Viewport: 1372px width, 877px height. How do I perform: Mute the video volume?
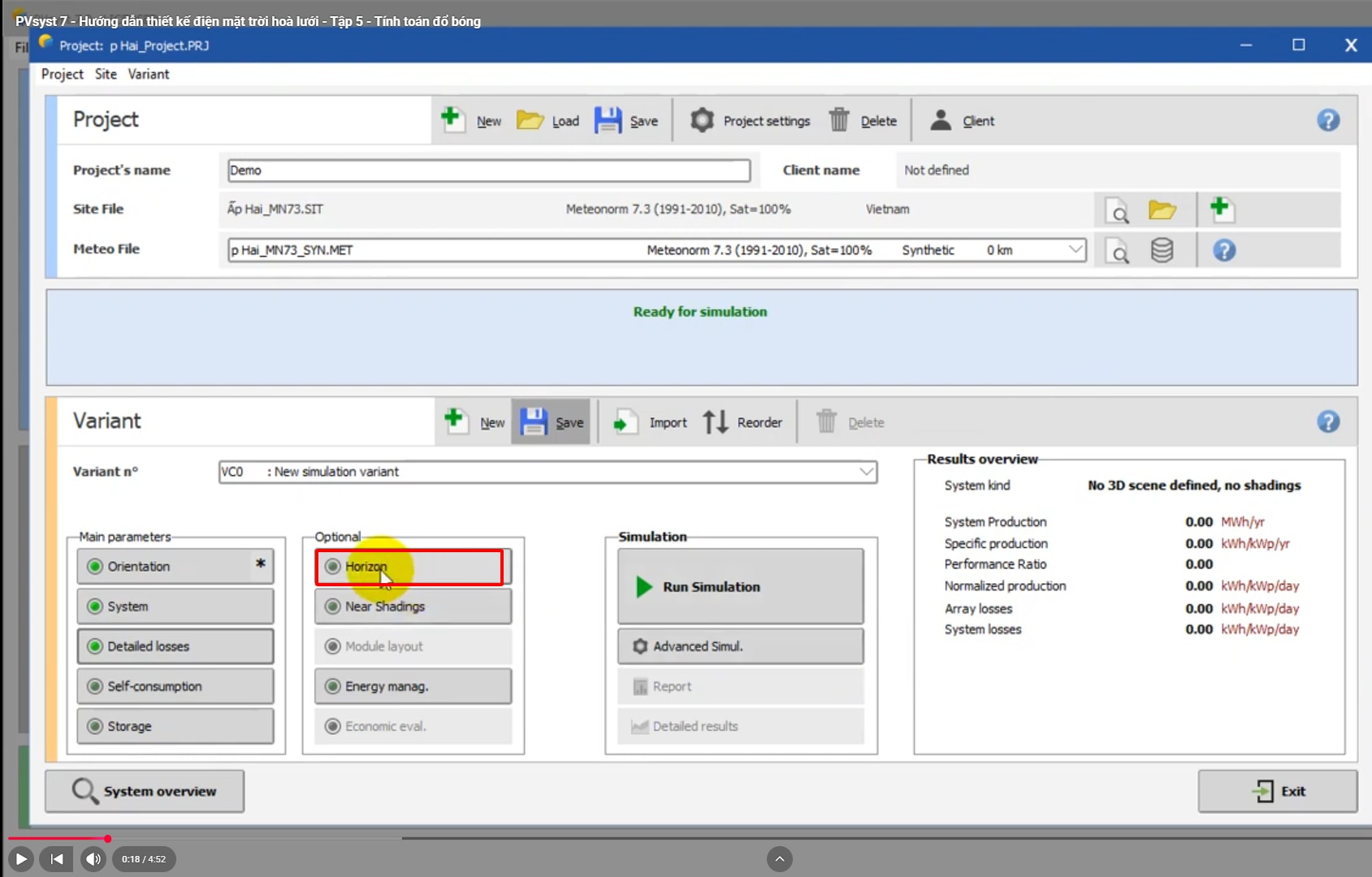click(93, 858)
